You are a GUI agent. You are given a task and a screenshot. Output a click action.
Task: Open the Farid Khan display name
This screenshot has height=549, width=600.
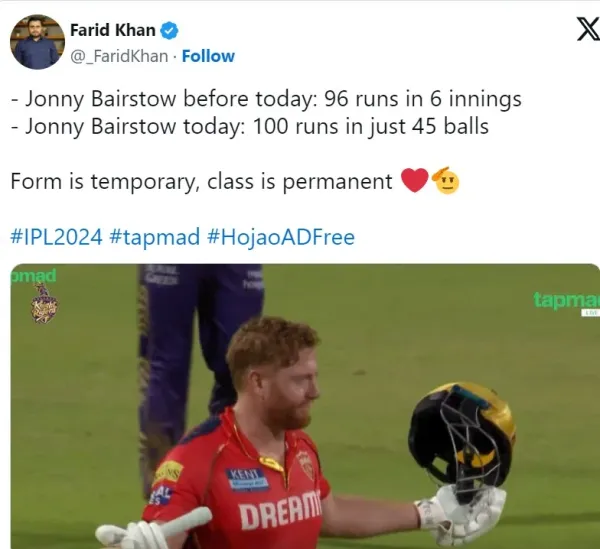112,30
